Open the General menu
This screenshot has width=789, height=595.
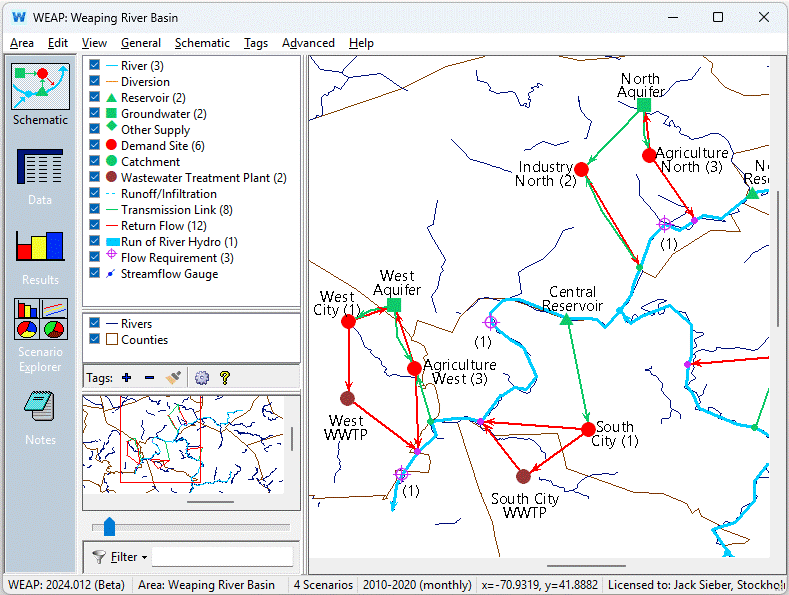pyautogui.click(x=141, y=43)
